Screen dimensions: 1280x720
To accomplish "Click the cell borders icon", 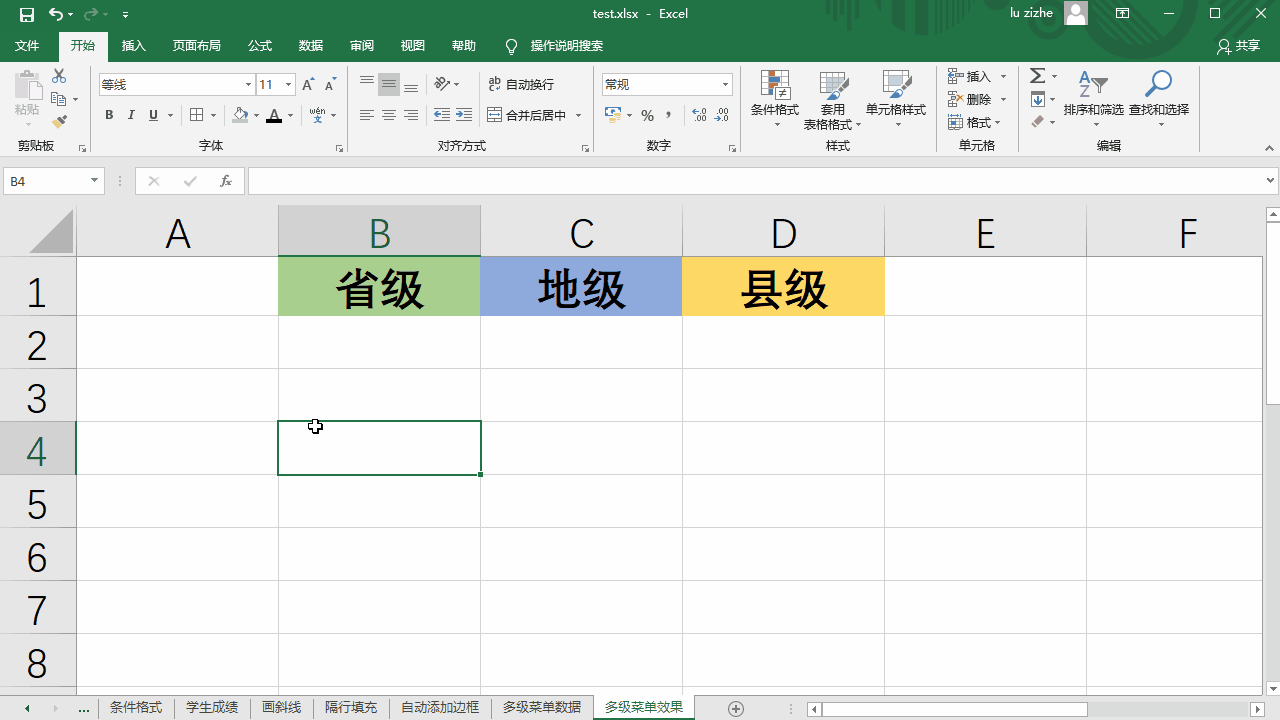I will (197, 115).
